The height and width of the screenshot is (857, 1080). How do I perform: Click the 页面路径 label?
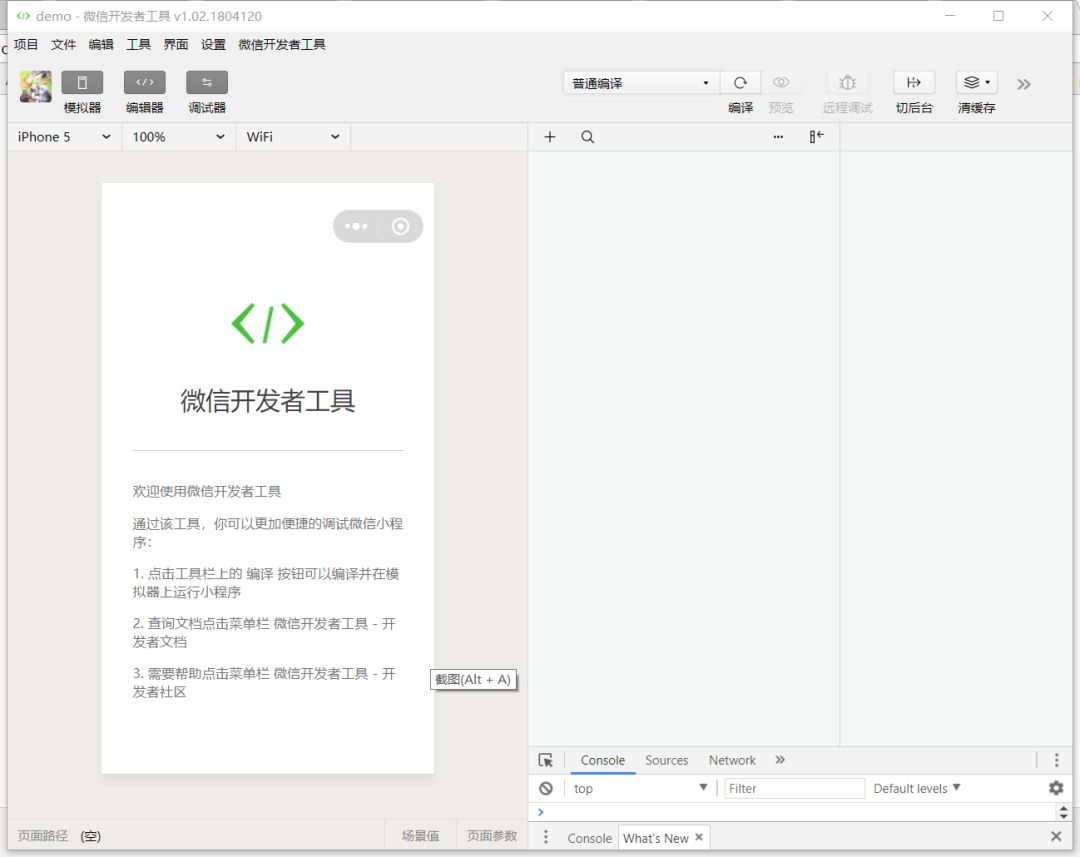pyautogui.click(x=43, y=836)
